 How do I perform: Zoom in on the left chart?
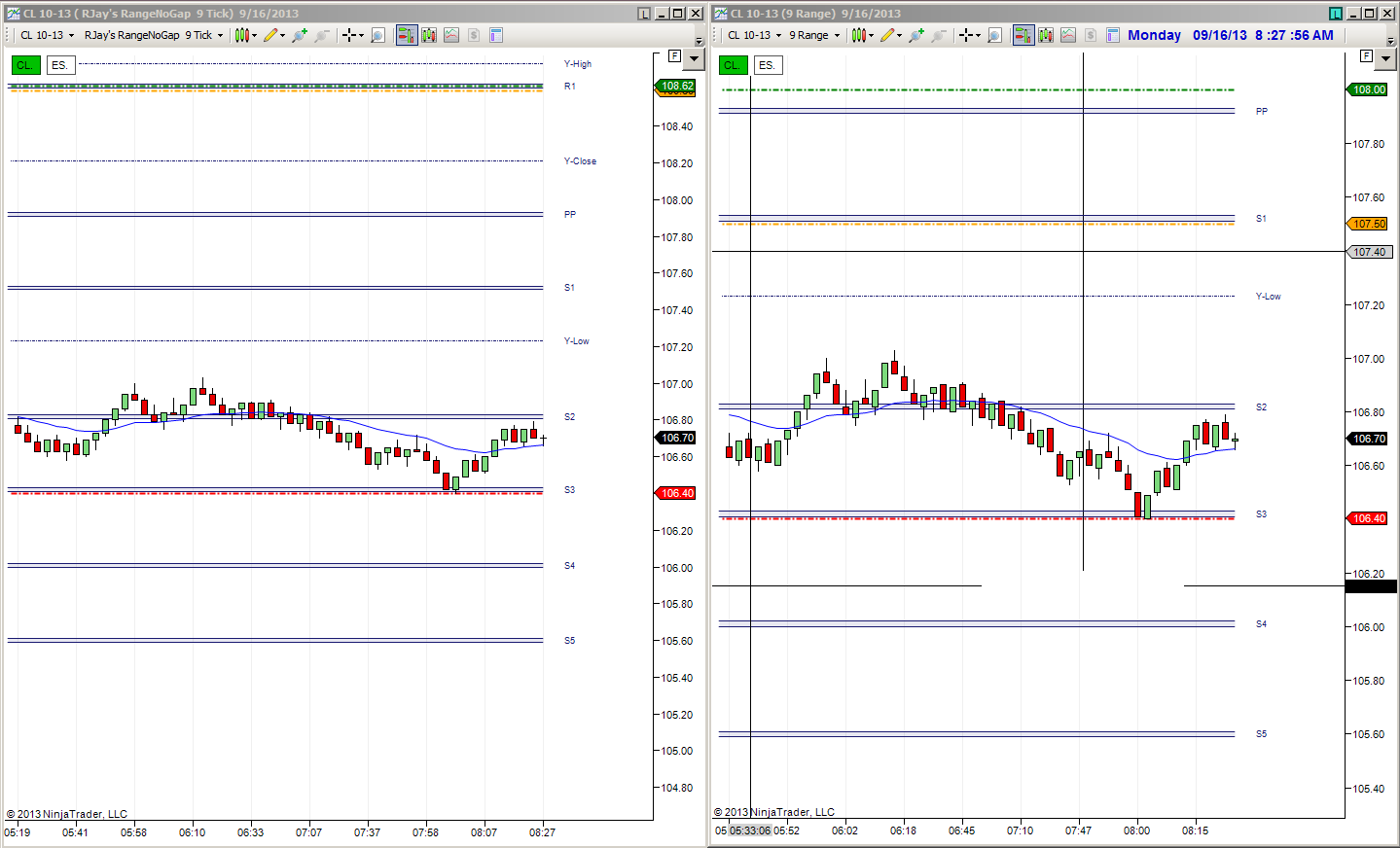pos(300,35)
